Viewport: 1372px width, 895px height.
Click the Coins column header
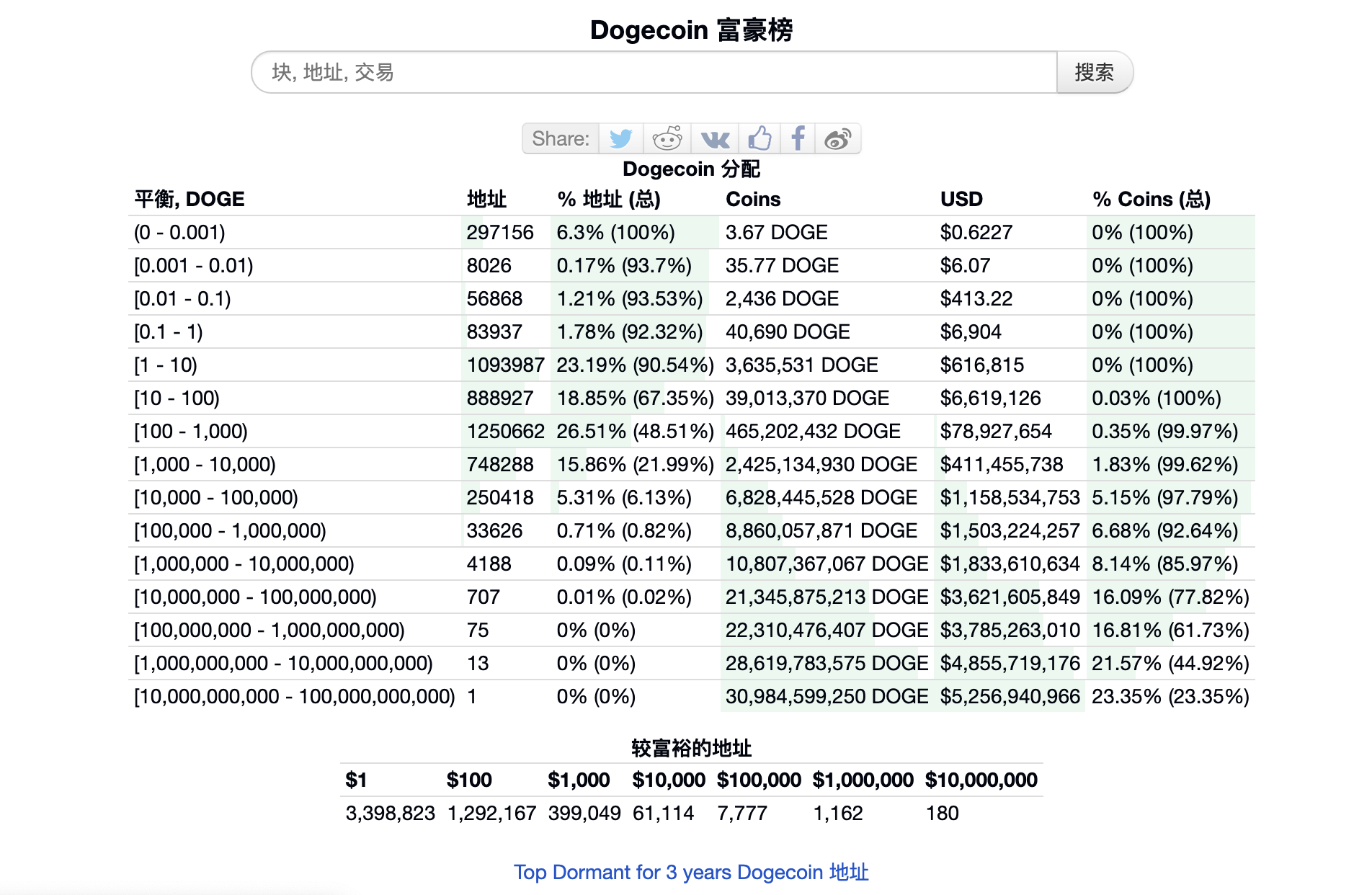point(753,199)
